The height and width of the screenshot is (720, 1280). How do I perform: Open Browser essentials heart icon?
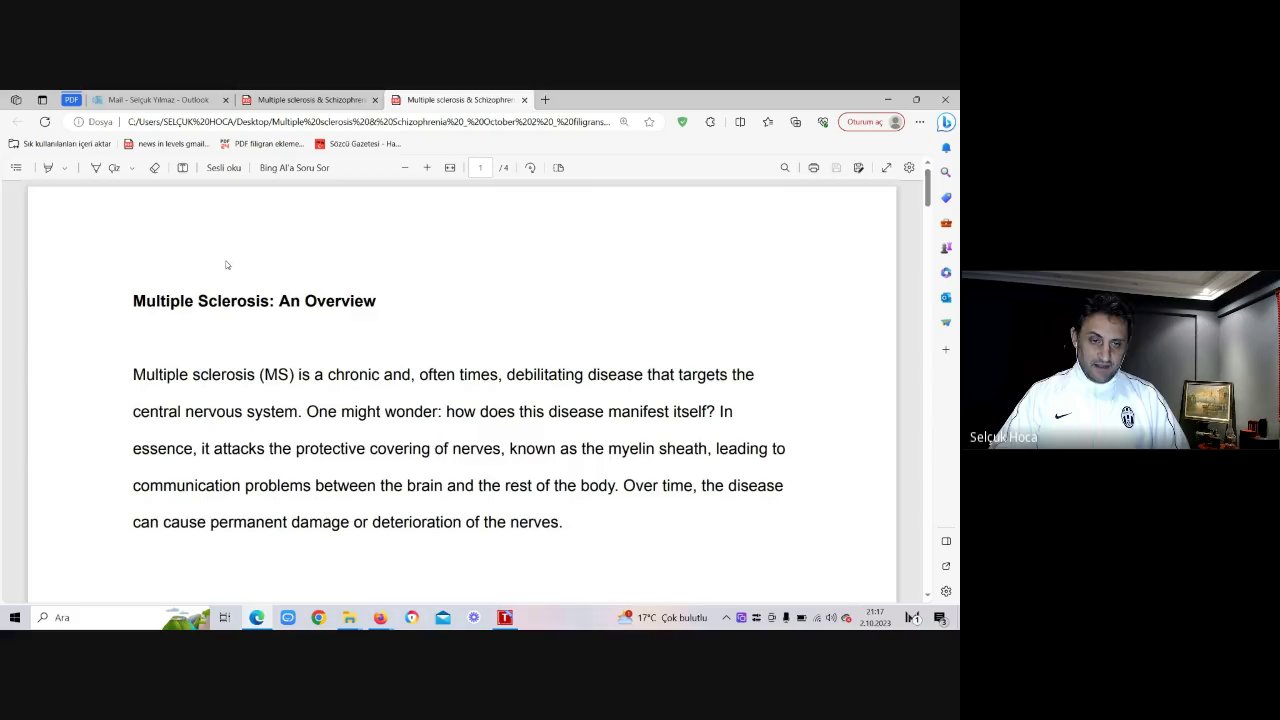click(x=823, y=122)
